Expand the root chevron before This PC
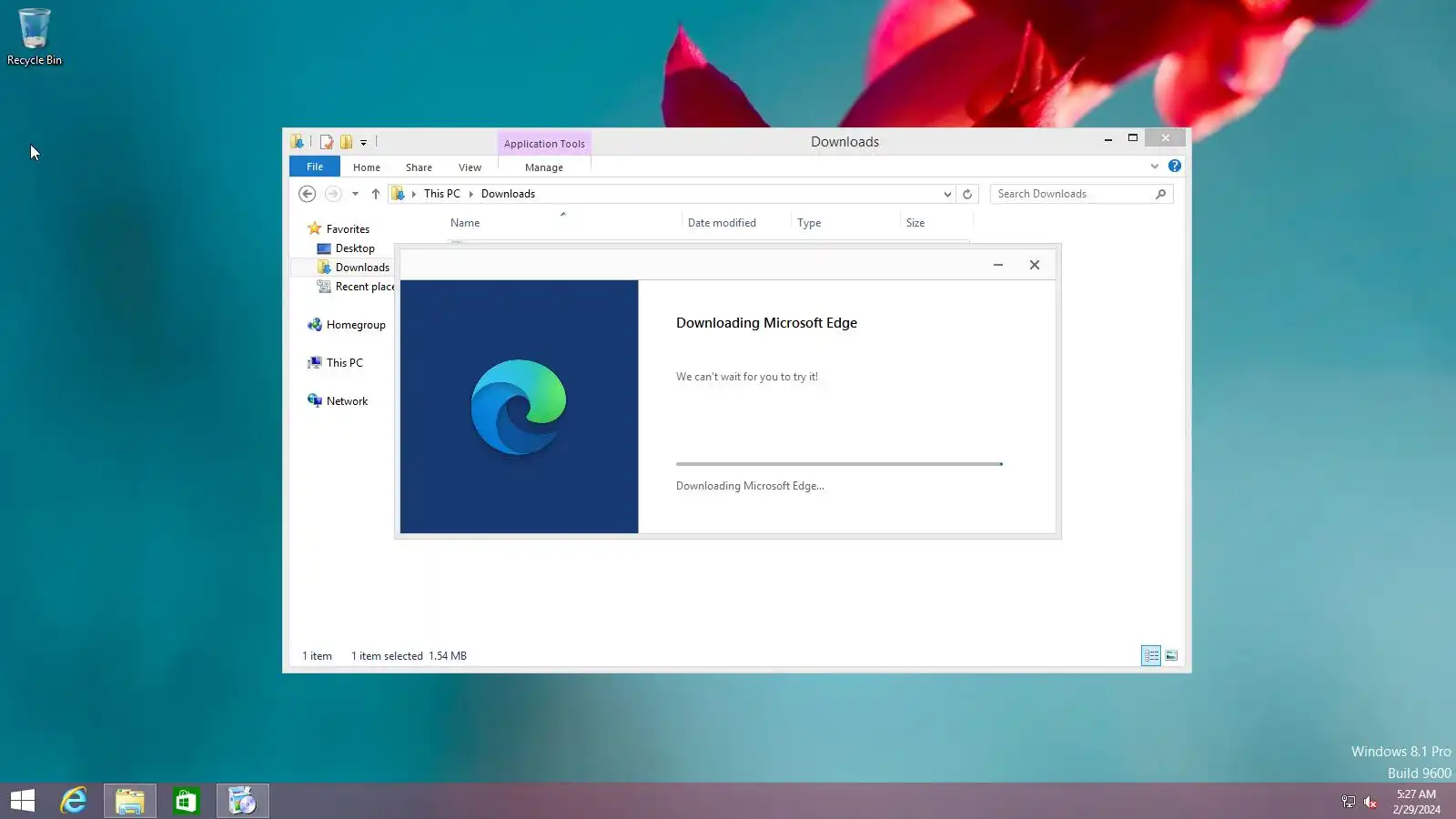The image size is (1456, 819). 413,194
